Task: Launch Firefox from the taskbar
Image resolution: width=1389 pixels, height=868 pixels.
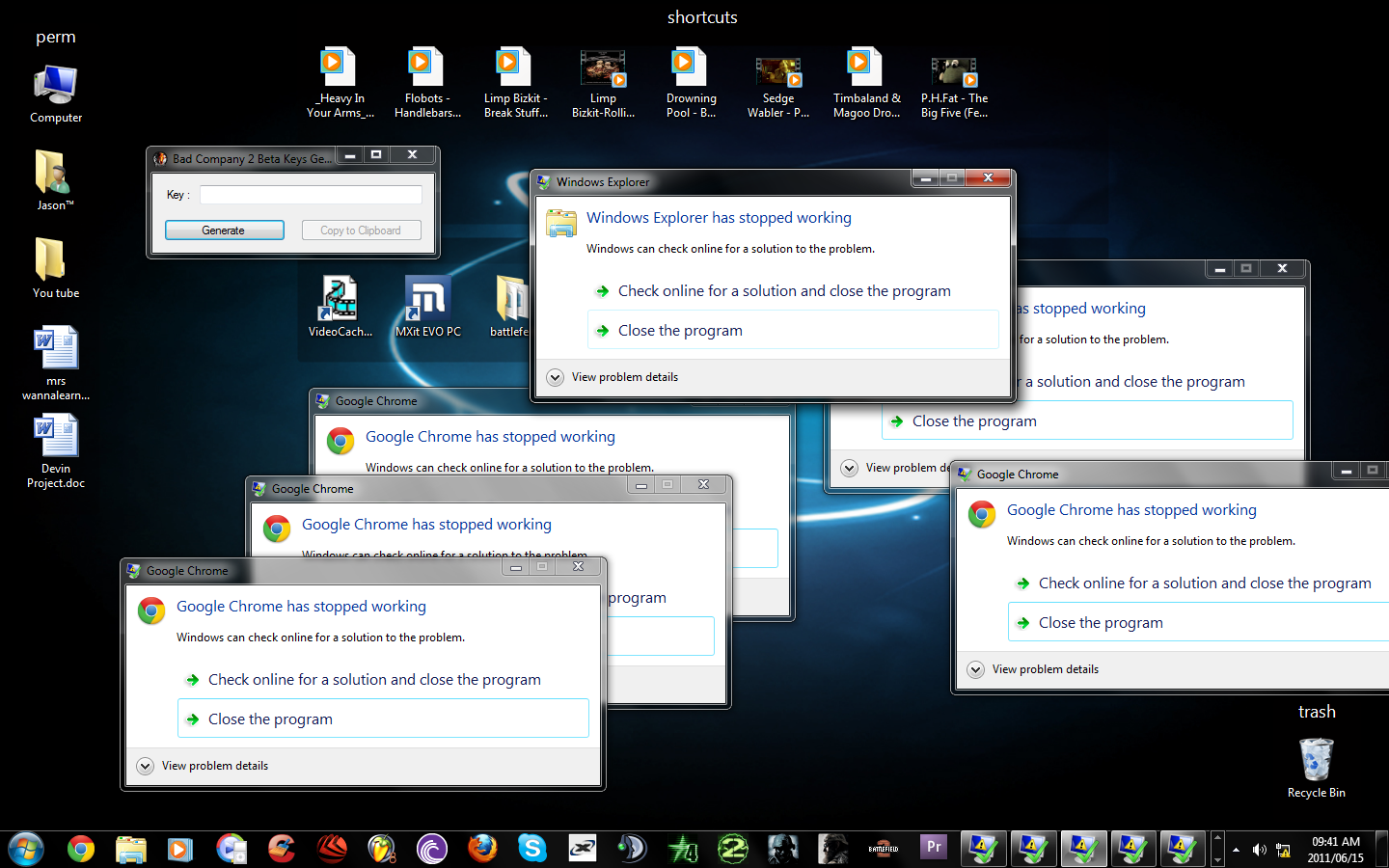Action: 482,849
